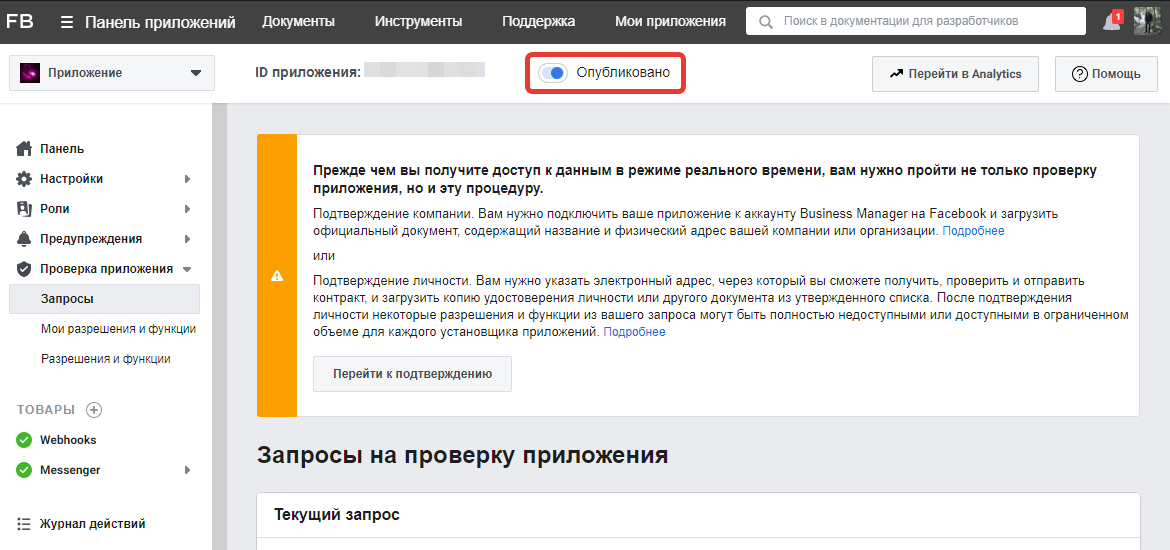Open the Документы top menu
The height and width of the screenshot is (550, 1170).
298,21
